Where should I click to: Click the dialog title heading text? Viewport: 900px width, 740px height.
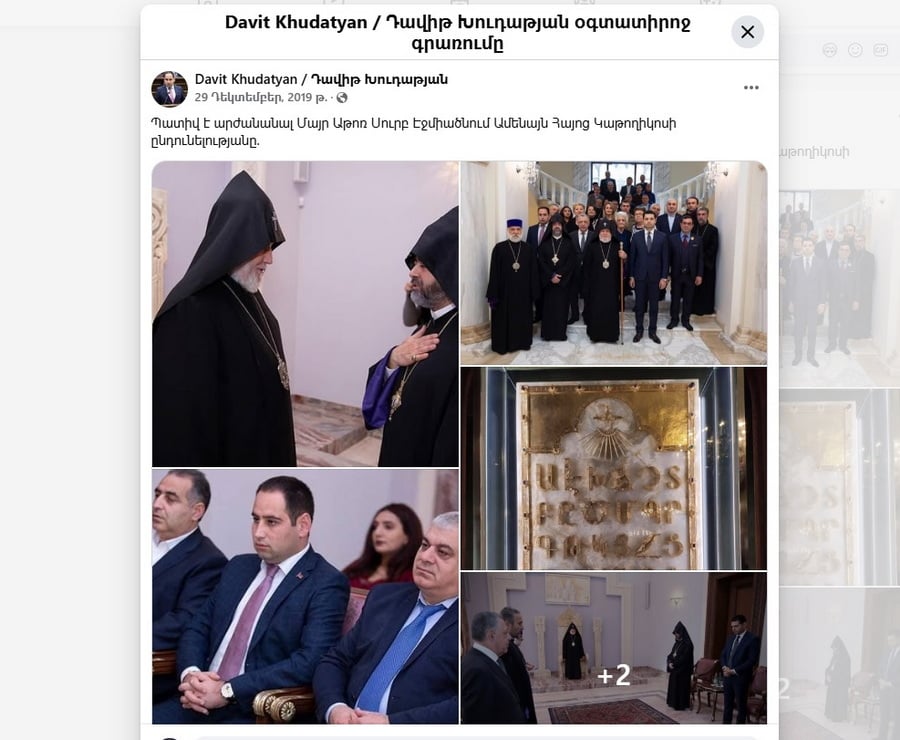pyautogui.click(x=457, y=32)
